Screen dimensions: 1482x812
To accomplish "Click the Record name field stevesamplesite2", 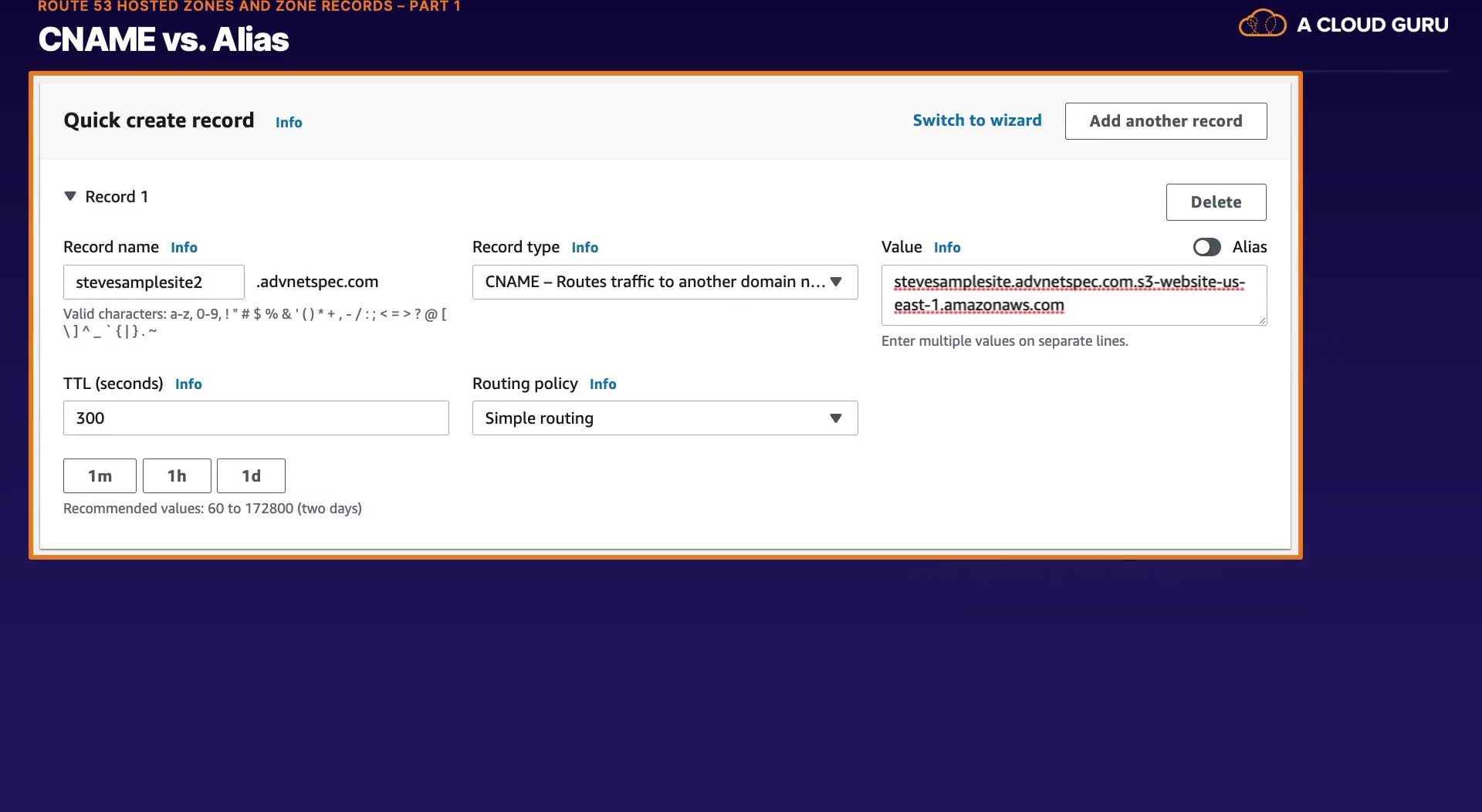I will (x=154, y=282).
